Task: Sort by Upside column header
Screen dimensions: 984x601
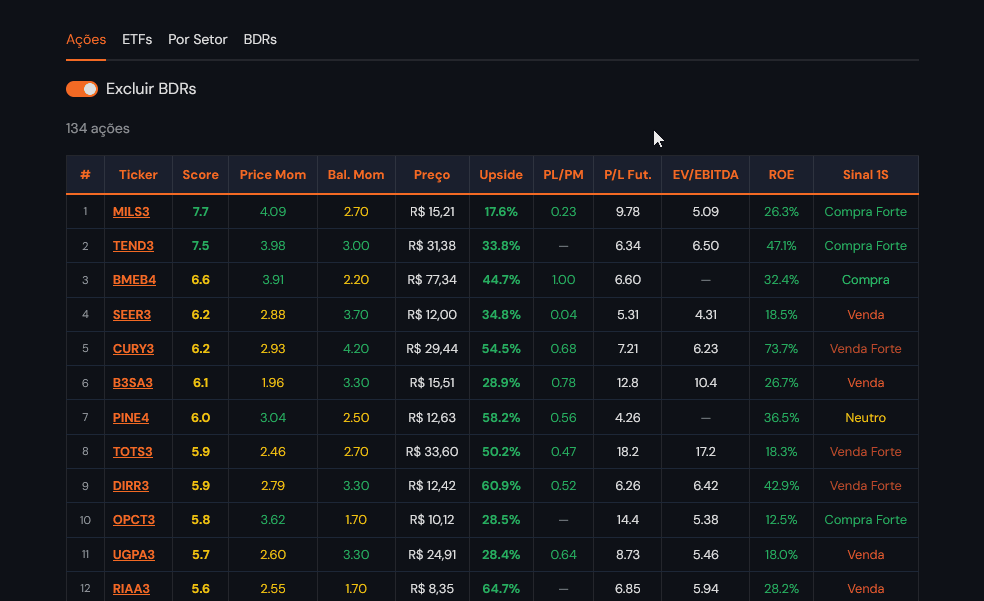Action: (501, 175)
